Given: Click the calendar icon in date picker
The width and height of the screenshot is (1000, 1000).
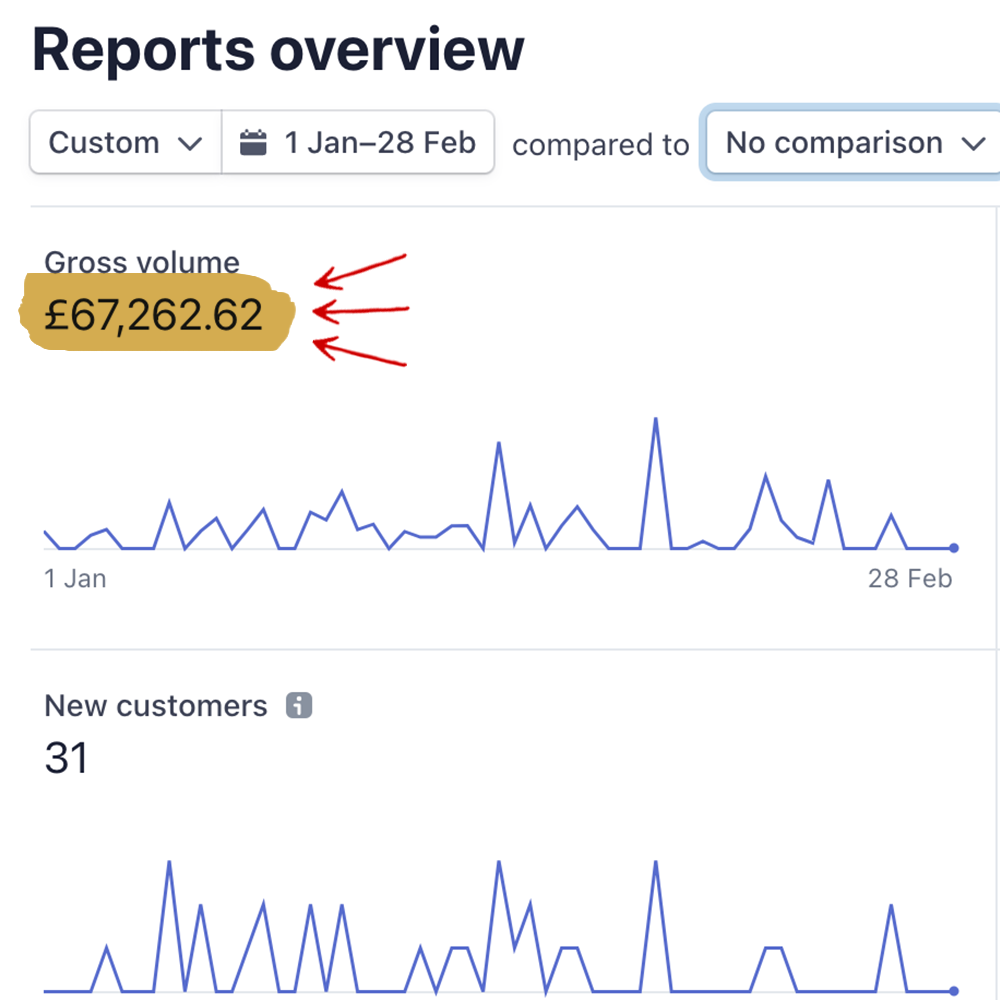Looking at the screenshot, I should click(254, 143).
